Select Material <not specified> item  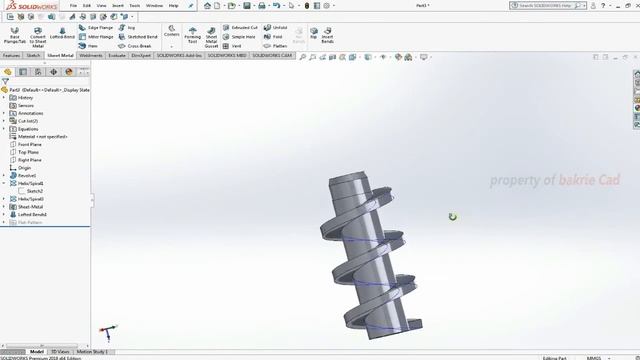tap(38, 137)
